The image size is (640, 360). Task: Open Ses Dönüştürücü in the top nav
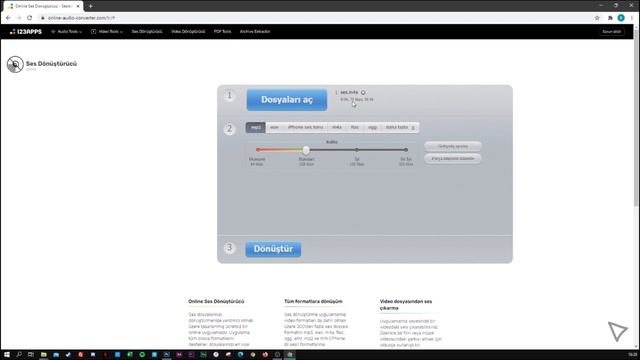click(x=147, y=31)
